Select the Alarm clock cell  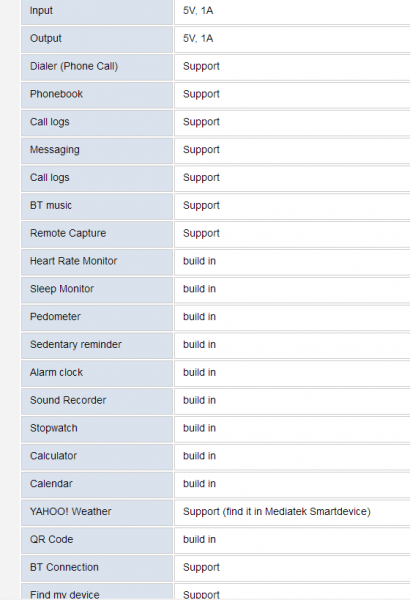97,373
